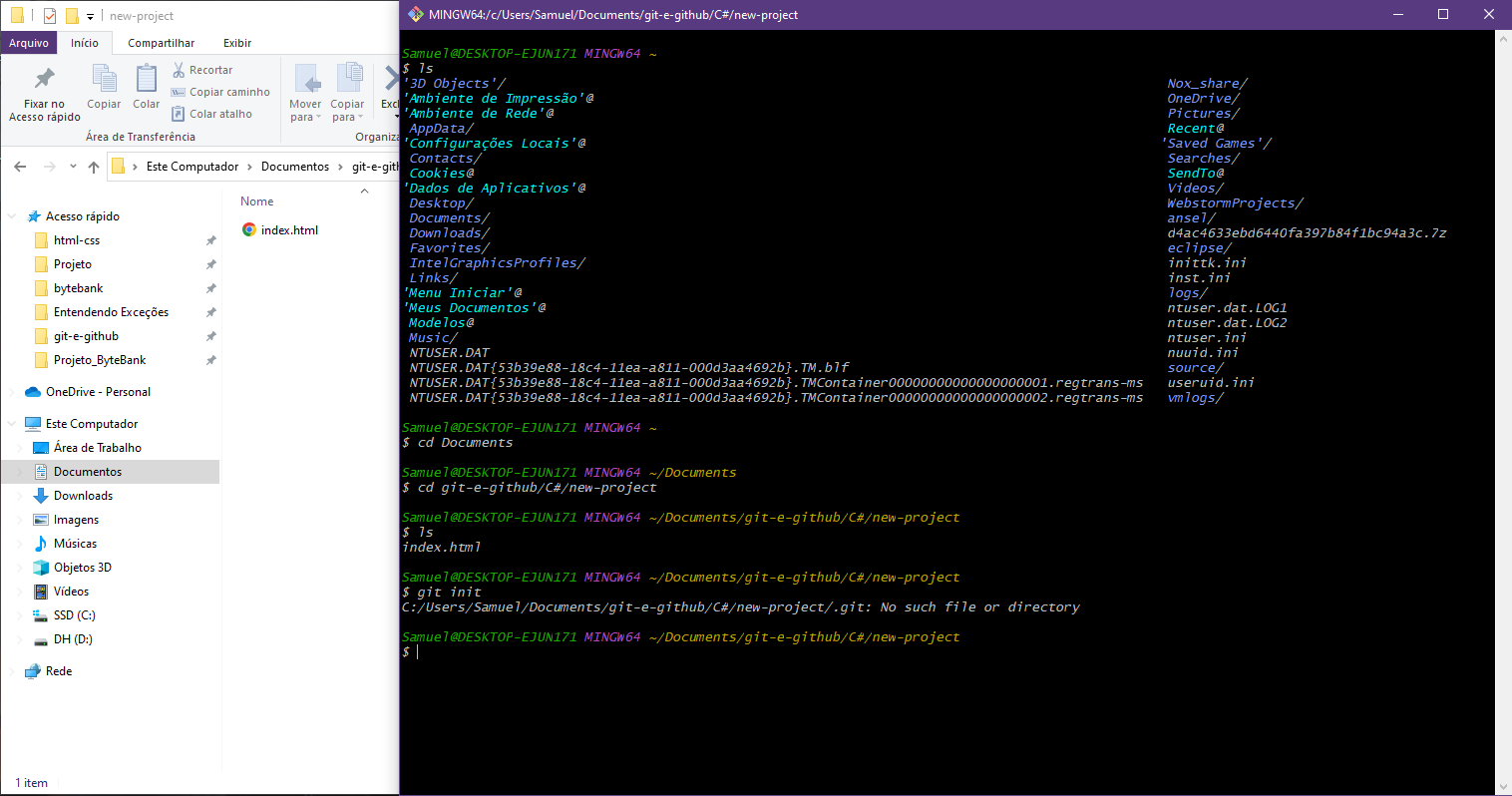Expand the Downloads tree node
The image size is (1512, 796).
(x=20, y=496)
